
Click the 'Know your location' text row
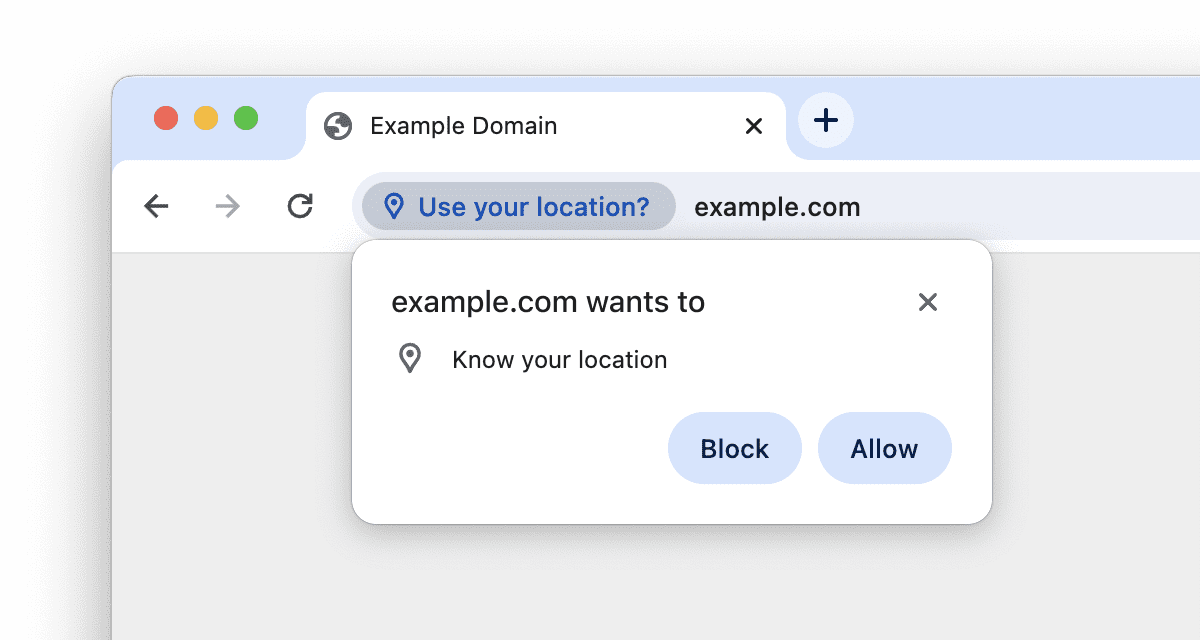coord(560,359)
